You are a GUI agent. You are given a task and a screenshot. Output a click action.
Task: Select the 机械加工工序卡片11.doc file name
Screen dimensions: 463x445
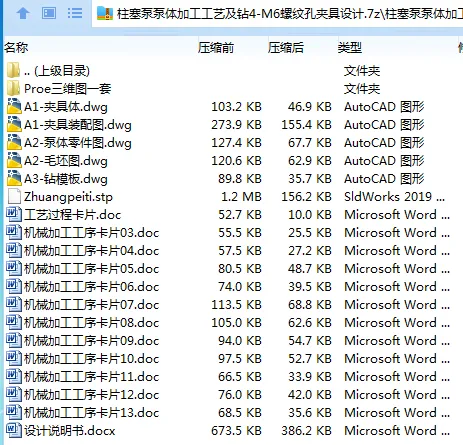click(x=91, y=377)
